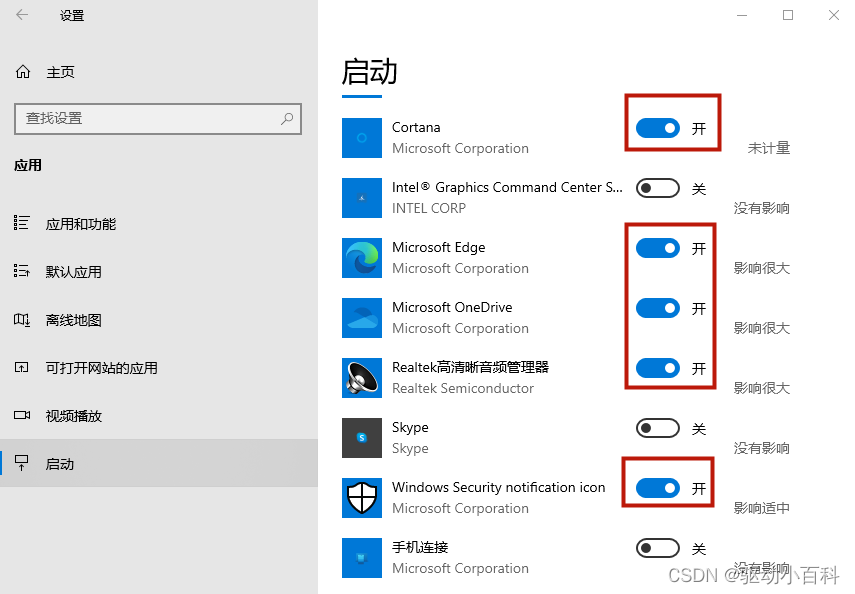
Task: Click the Microsoft OneDrive cloud icon
Action: (362, 318)
